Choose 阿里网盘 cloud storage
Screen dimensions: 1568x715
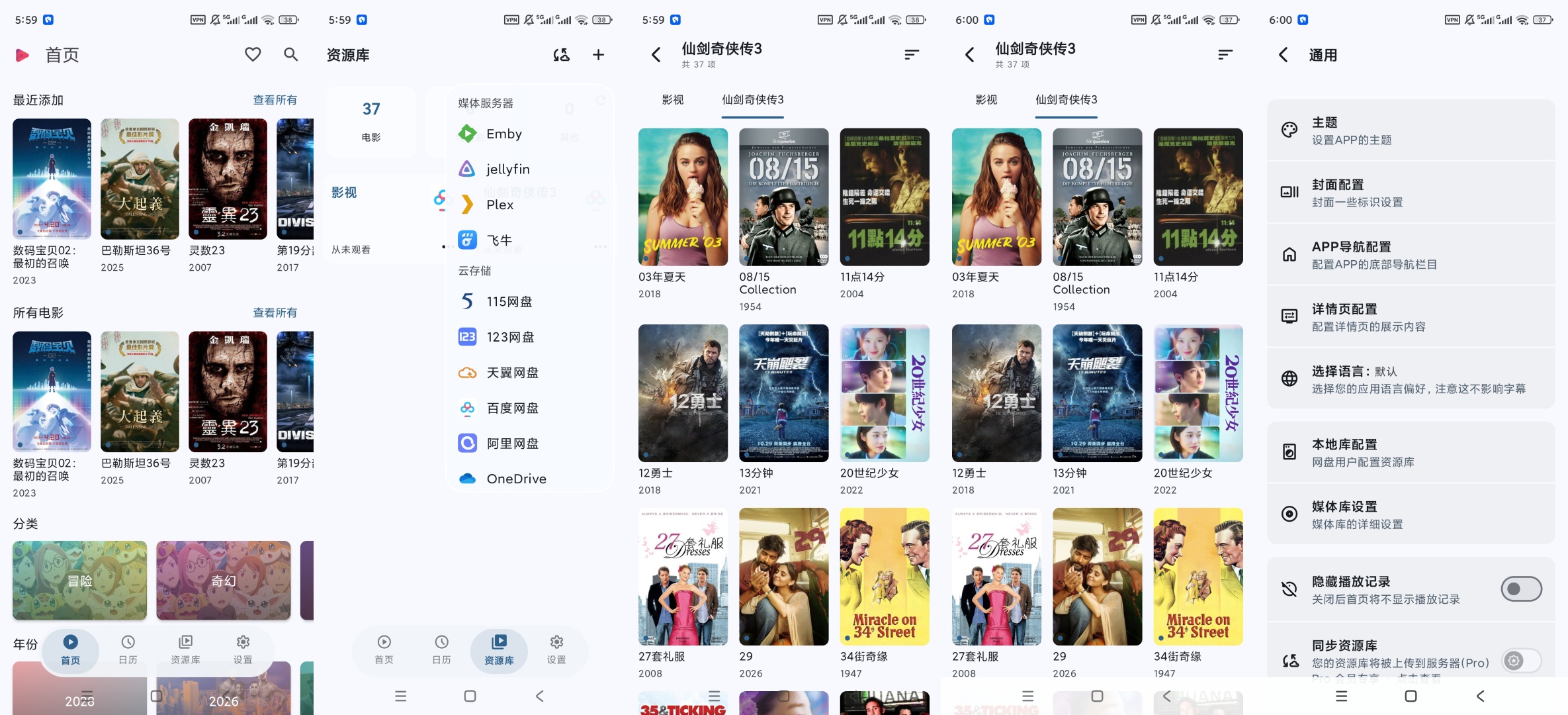click(x=529, y=444)
